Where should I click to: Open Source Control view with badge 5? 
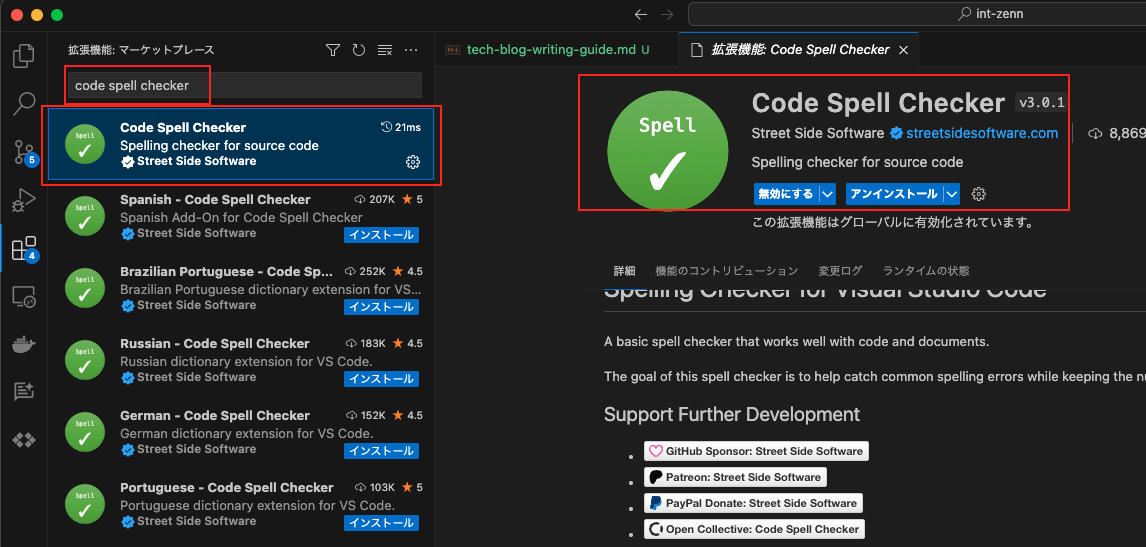coord(24,153)
